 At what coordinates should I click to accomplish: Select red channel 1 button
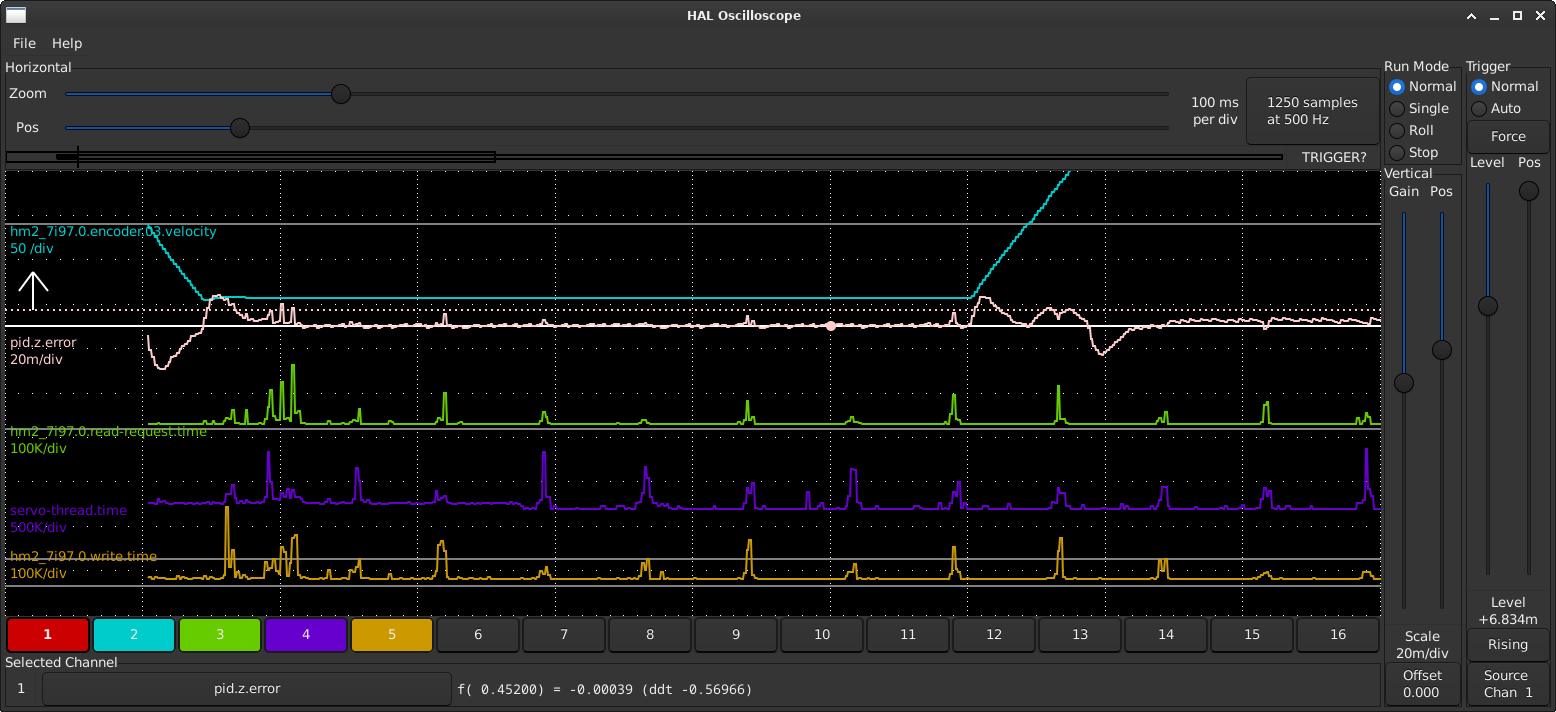[48, 635]
